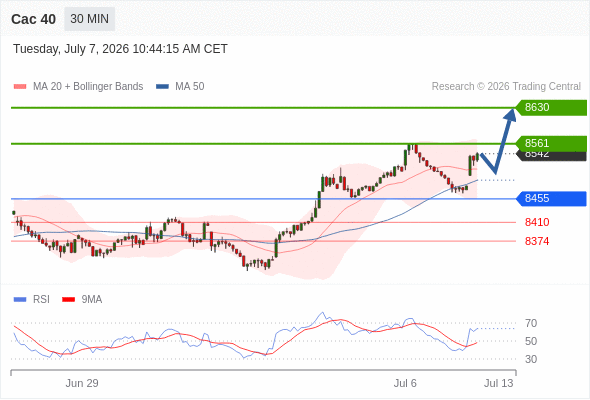Click the 8542 current price tag
This screenshot has height=400, width=590.
552,156
